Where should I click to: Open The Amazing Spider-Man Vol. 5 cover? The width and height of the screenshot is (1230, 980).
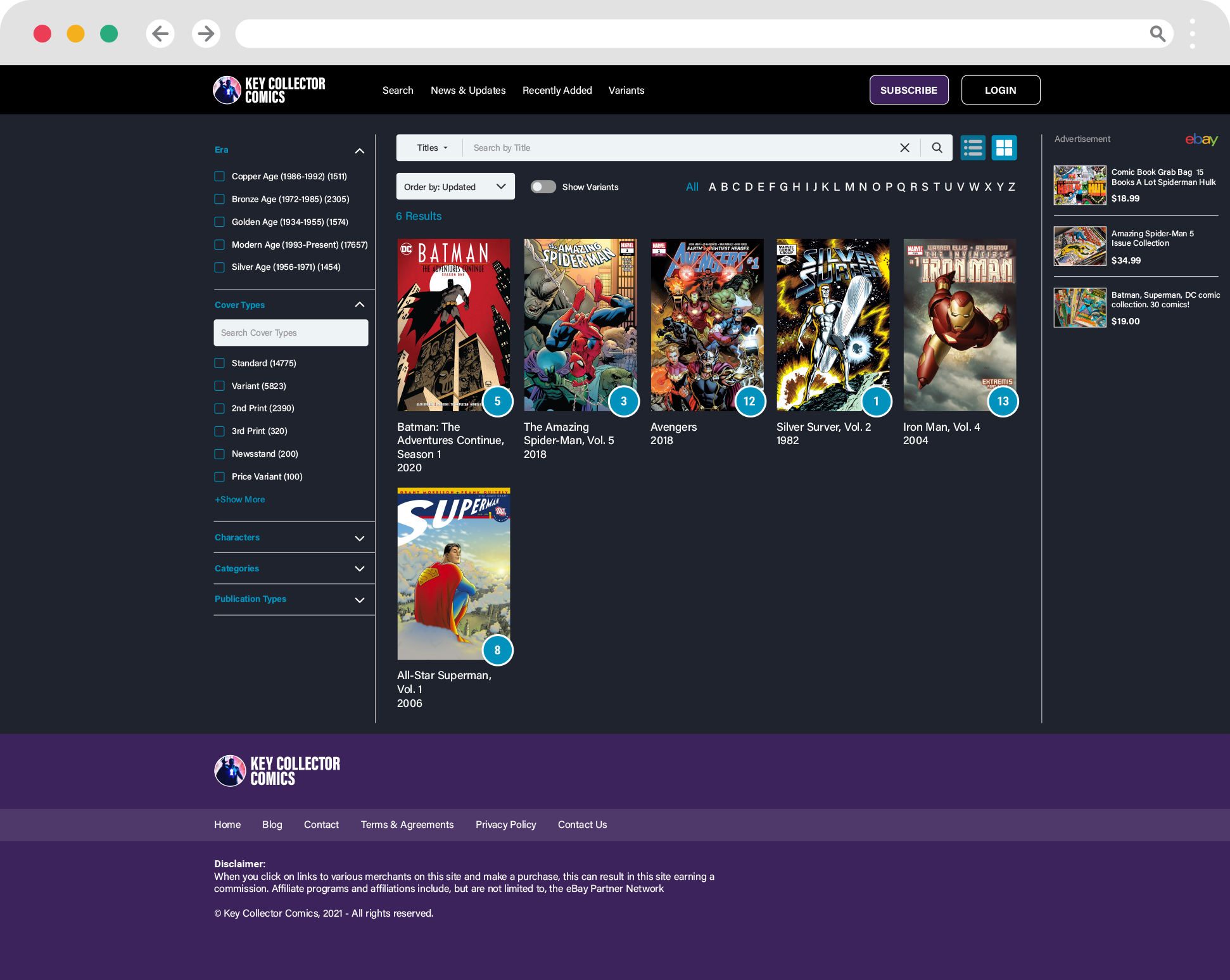[x=580, y=325]
